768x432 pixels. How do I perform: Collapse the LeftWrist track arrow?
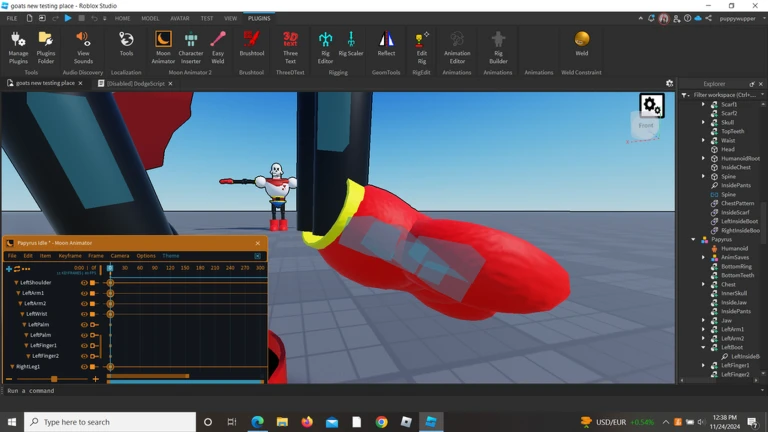(x=22, y=314)
